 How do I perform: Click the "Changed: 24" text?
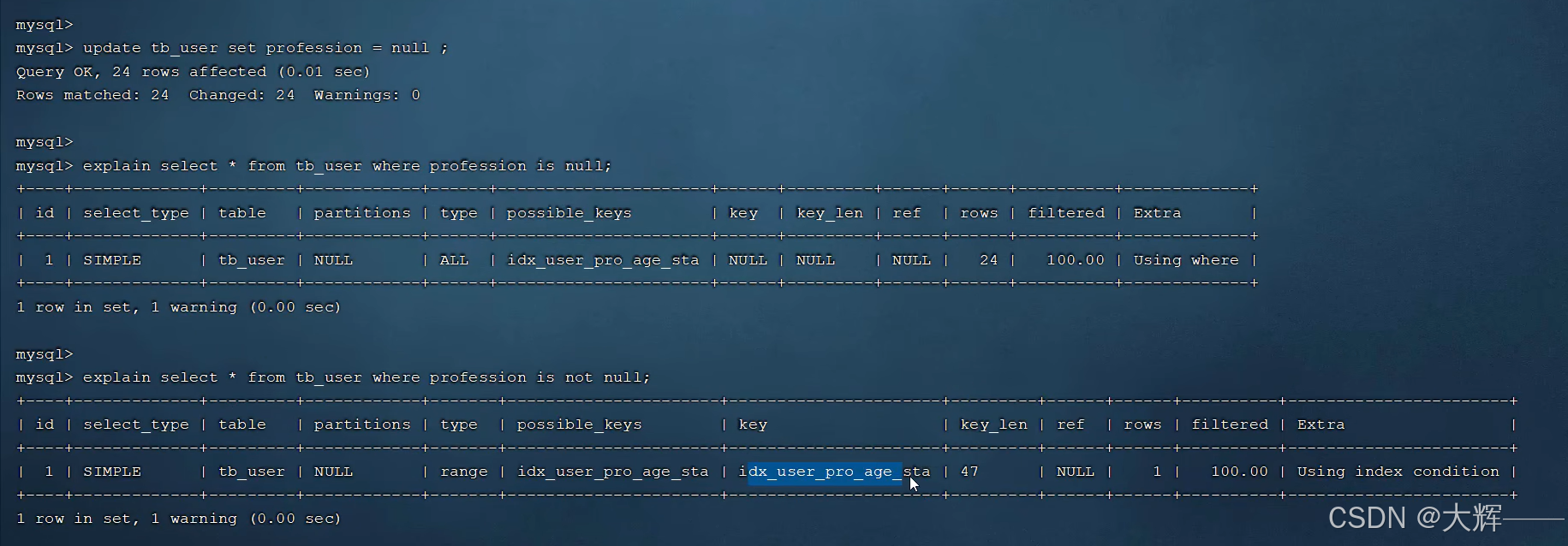(x=241, y=95)
